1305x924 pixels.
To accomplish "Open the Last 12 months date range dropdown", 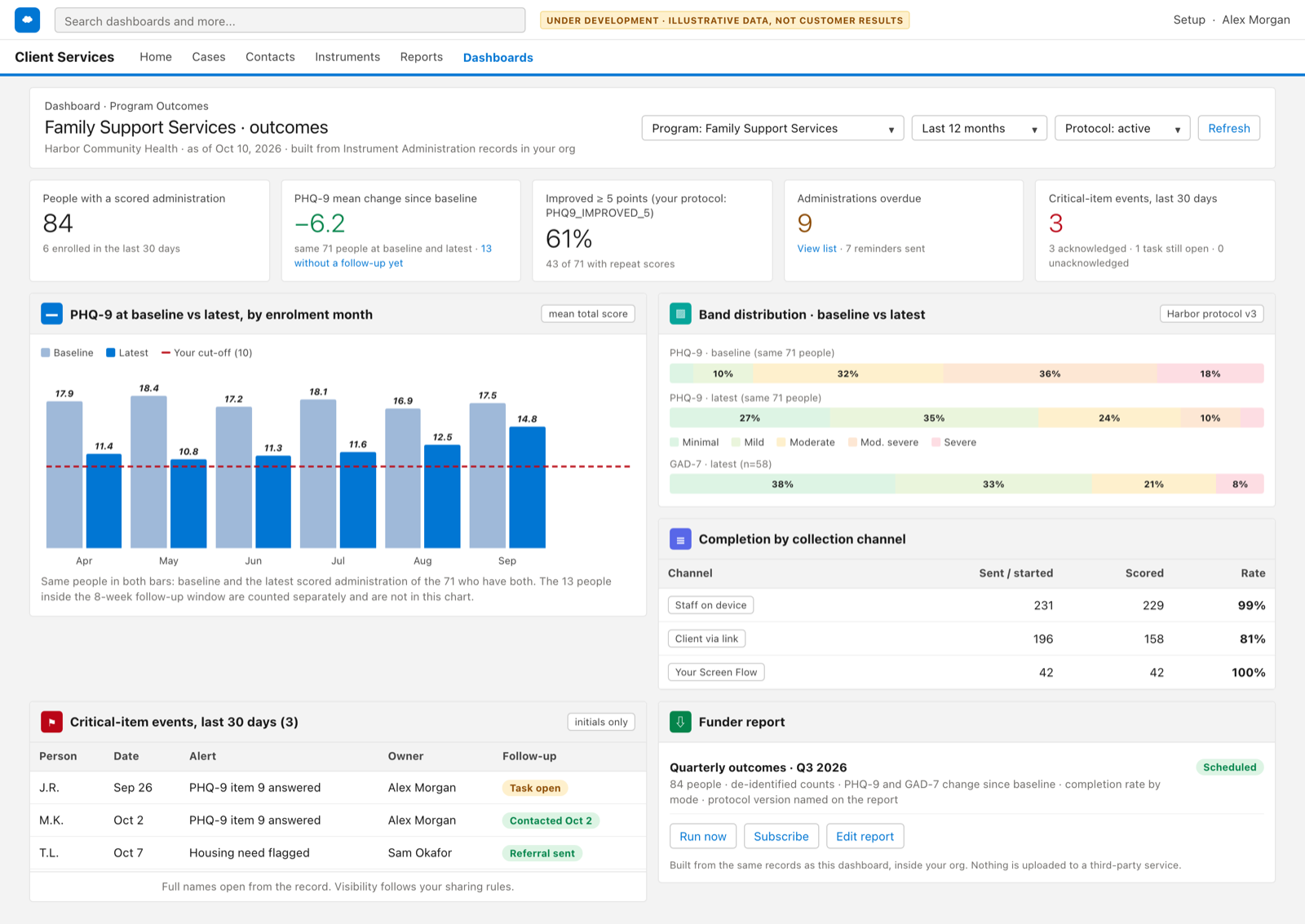I will pyautogui.click(x=979, y=128).
